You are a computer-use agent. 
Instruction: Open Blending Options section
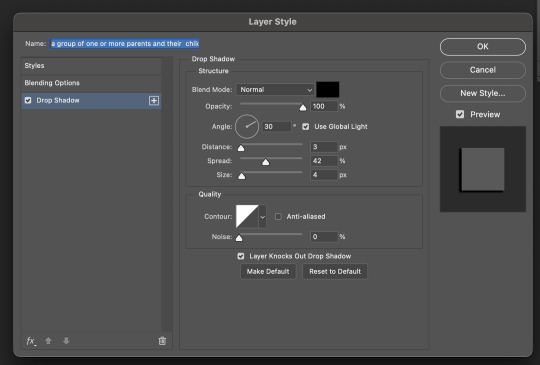pyautogui.click(x=91, y=83)
